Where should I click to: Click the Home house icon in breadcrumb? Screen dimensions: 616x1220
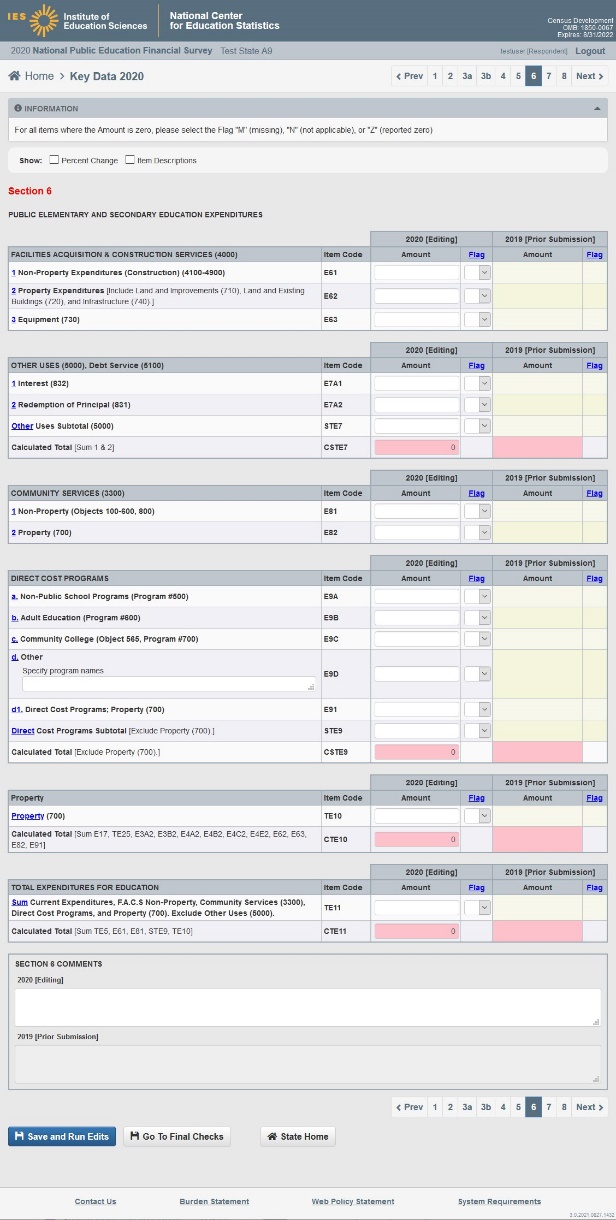(14, 76)
